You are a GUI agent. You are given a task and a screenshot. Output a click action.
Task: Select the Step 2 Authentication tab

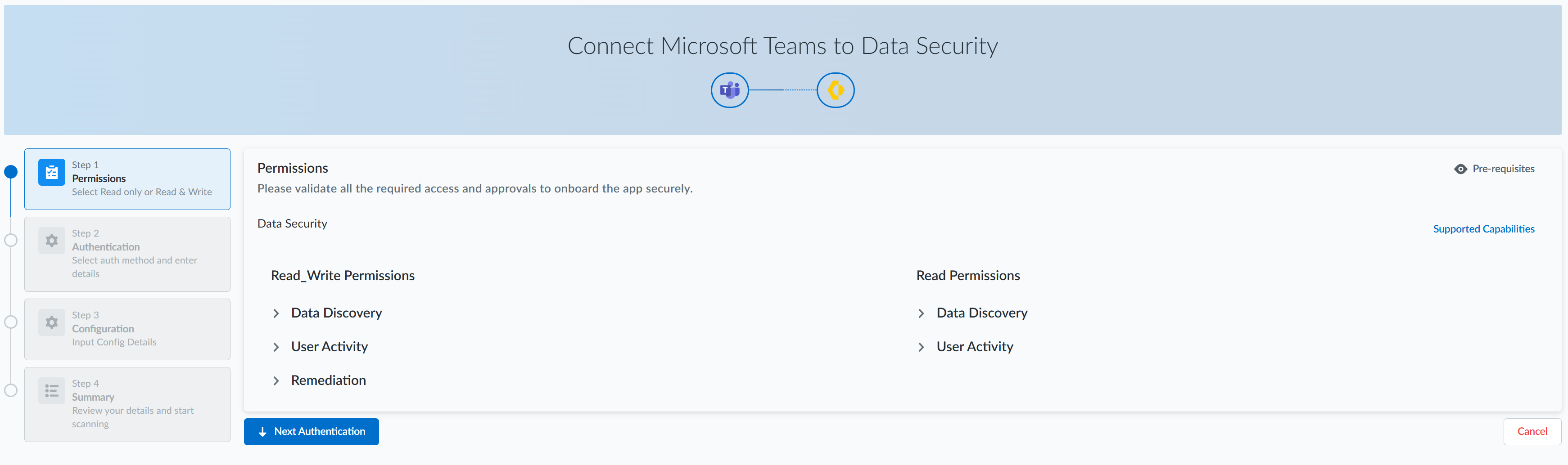pyautogui.click(x=127, y=254)
